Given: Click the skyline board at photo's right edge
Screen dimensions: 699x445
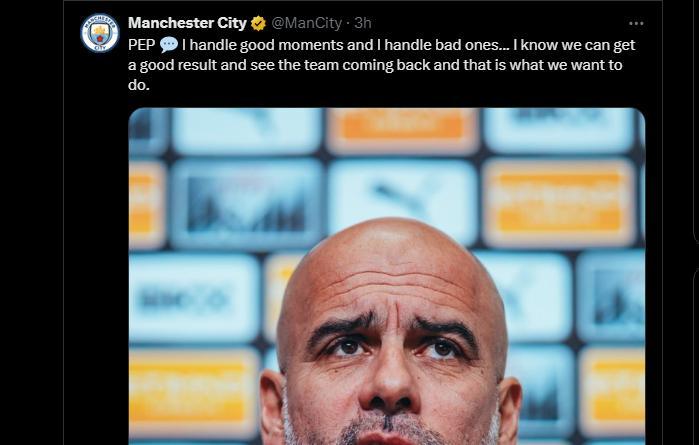Looking at the screenshot, I should [x=610, y=297].
